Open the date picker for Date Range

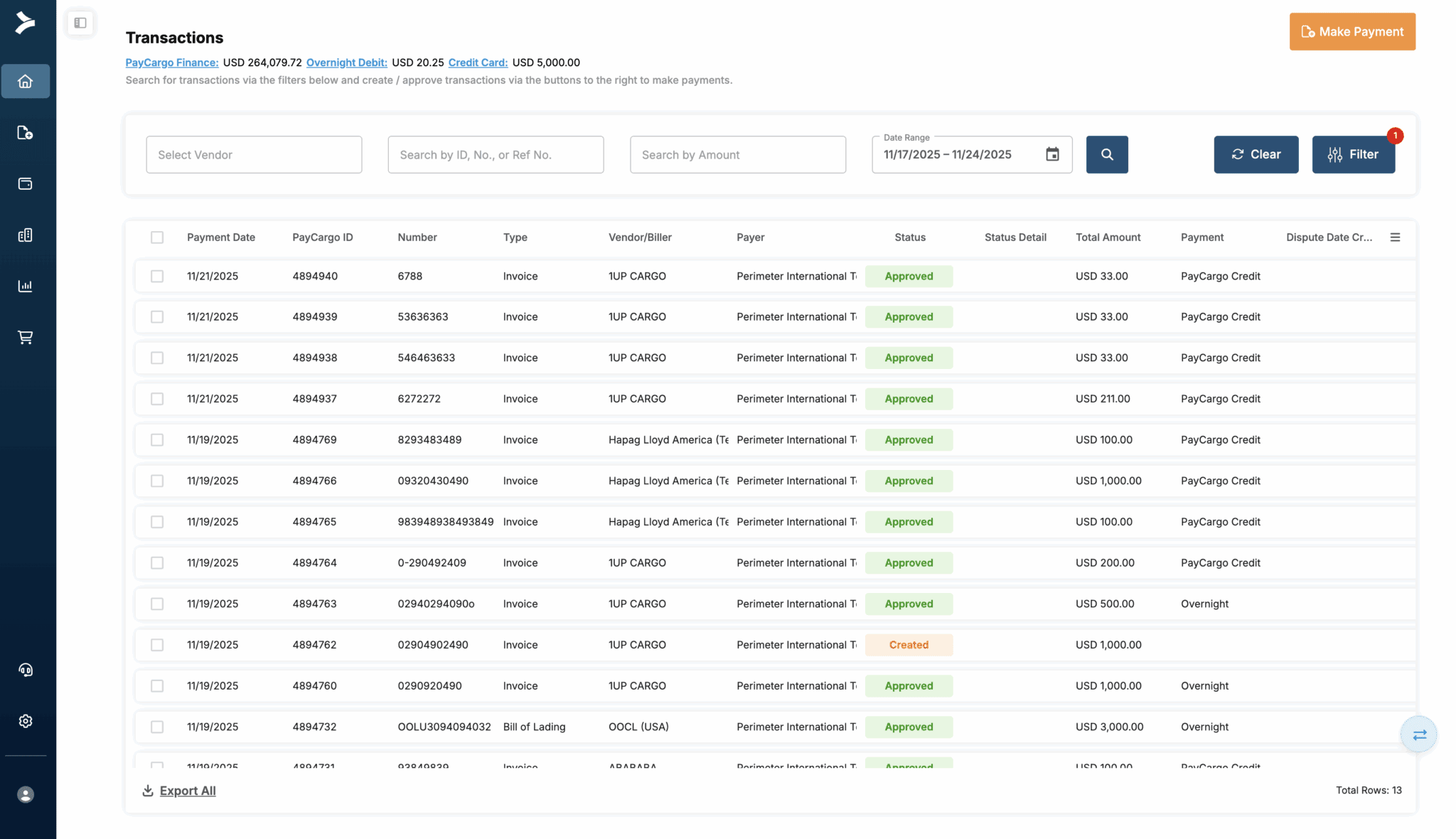coord(1053,154)
